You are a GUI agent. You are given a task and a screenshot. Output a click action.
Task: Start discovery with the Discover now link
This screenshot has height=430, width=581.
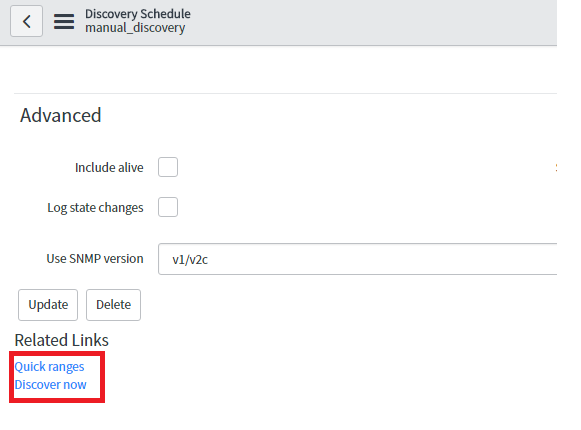click(x=50, y=385)
